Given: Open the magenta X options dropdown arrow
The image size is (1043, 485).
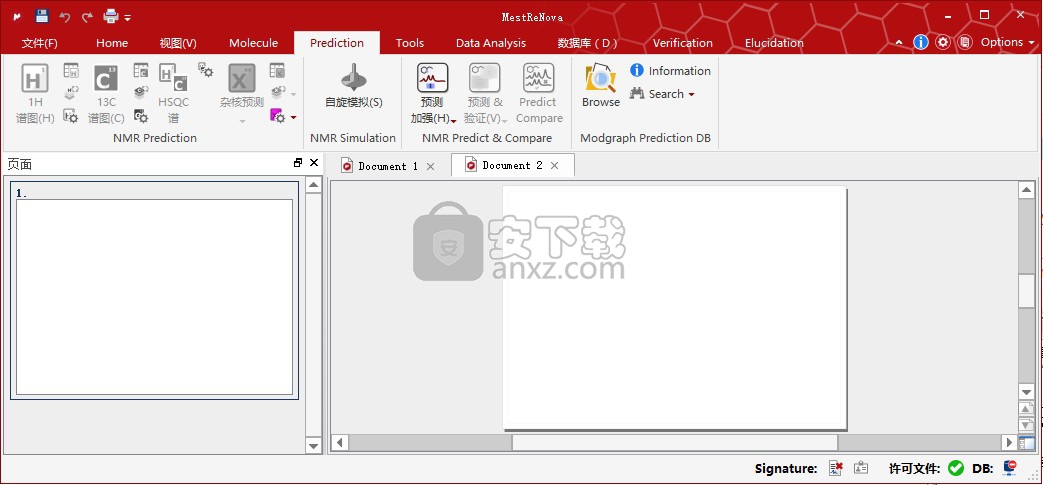Looking at the screenshot, I should (x=294, y=117).
